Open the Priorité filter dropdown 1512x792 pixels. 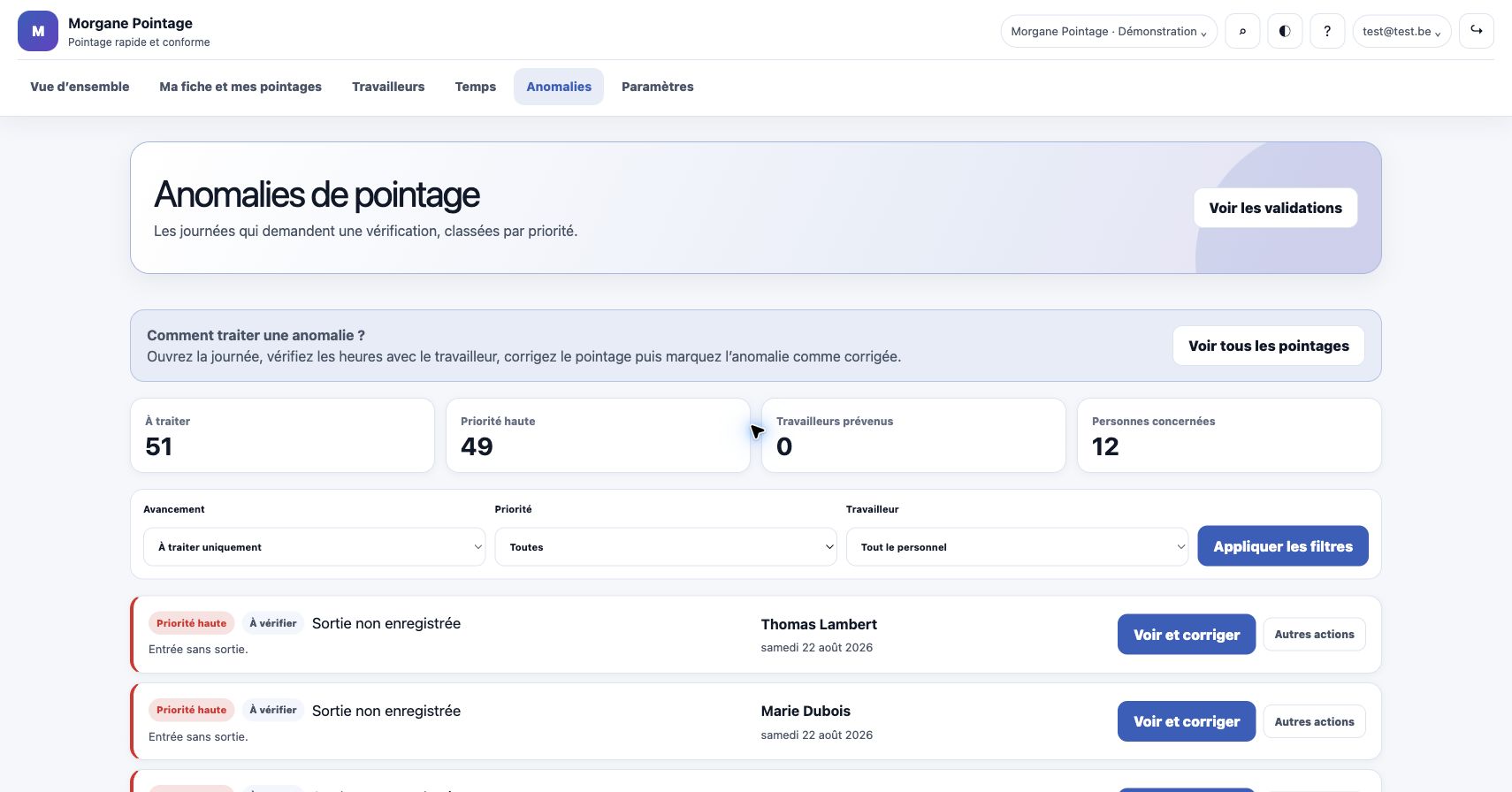[x=666, y=547]
